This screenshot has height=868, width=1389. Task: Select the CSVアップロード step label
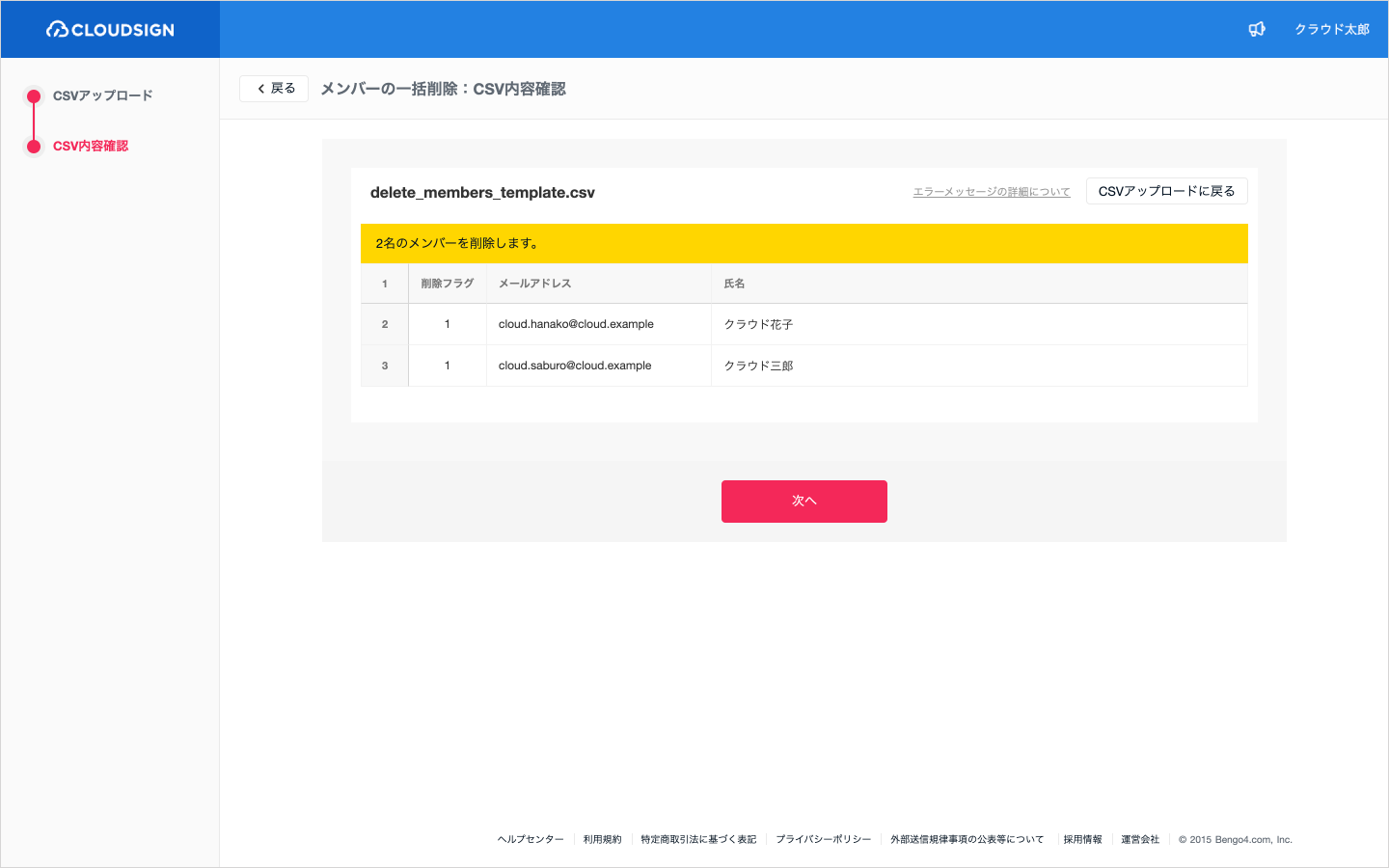coord(103,95)
